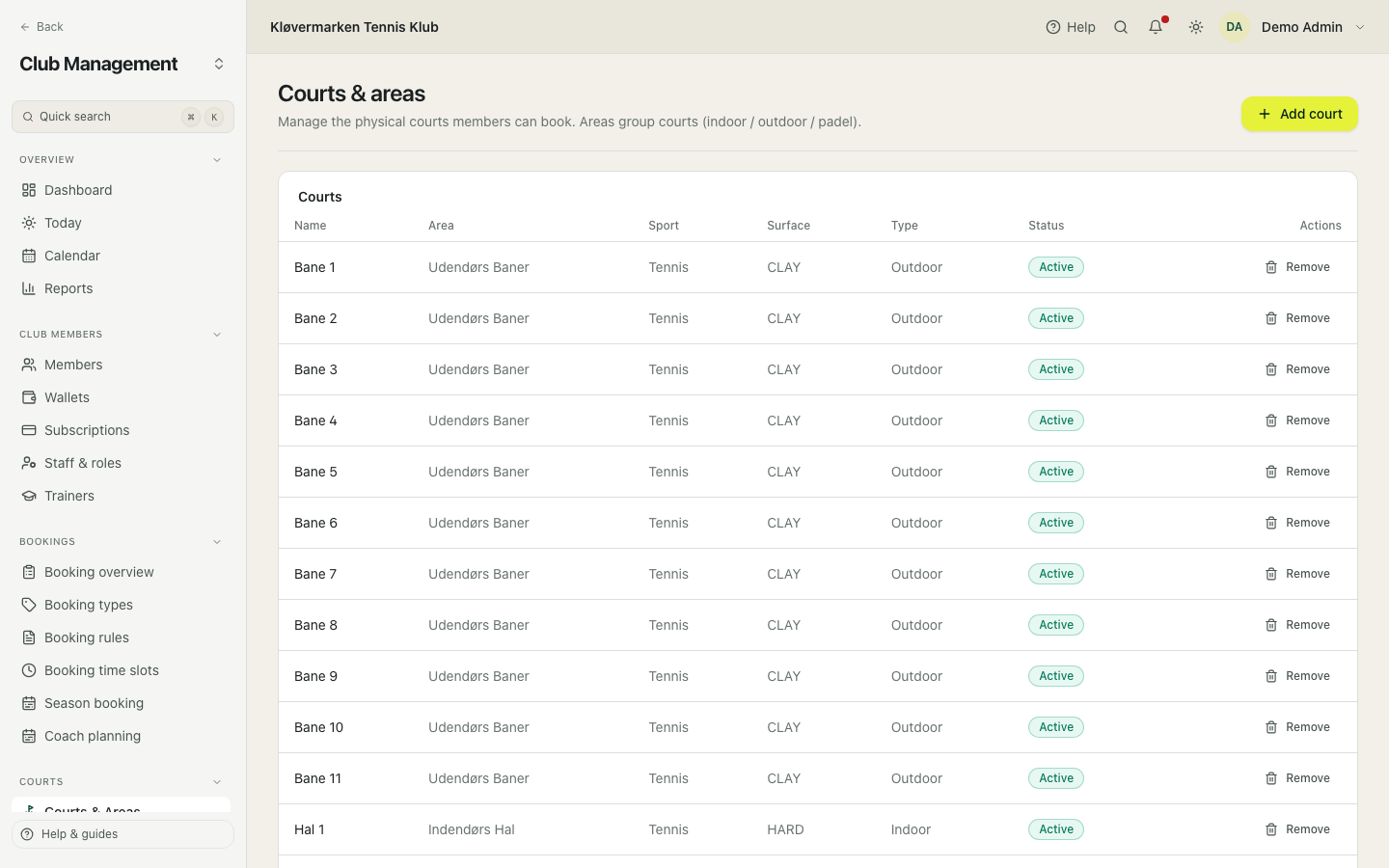Open the Today page

[123, 223]
